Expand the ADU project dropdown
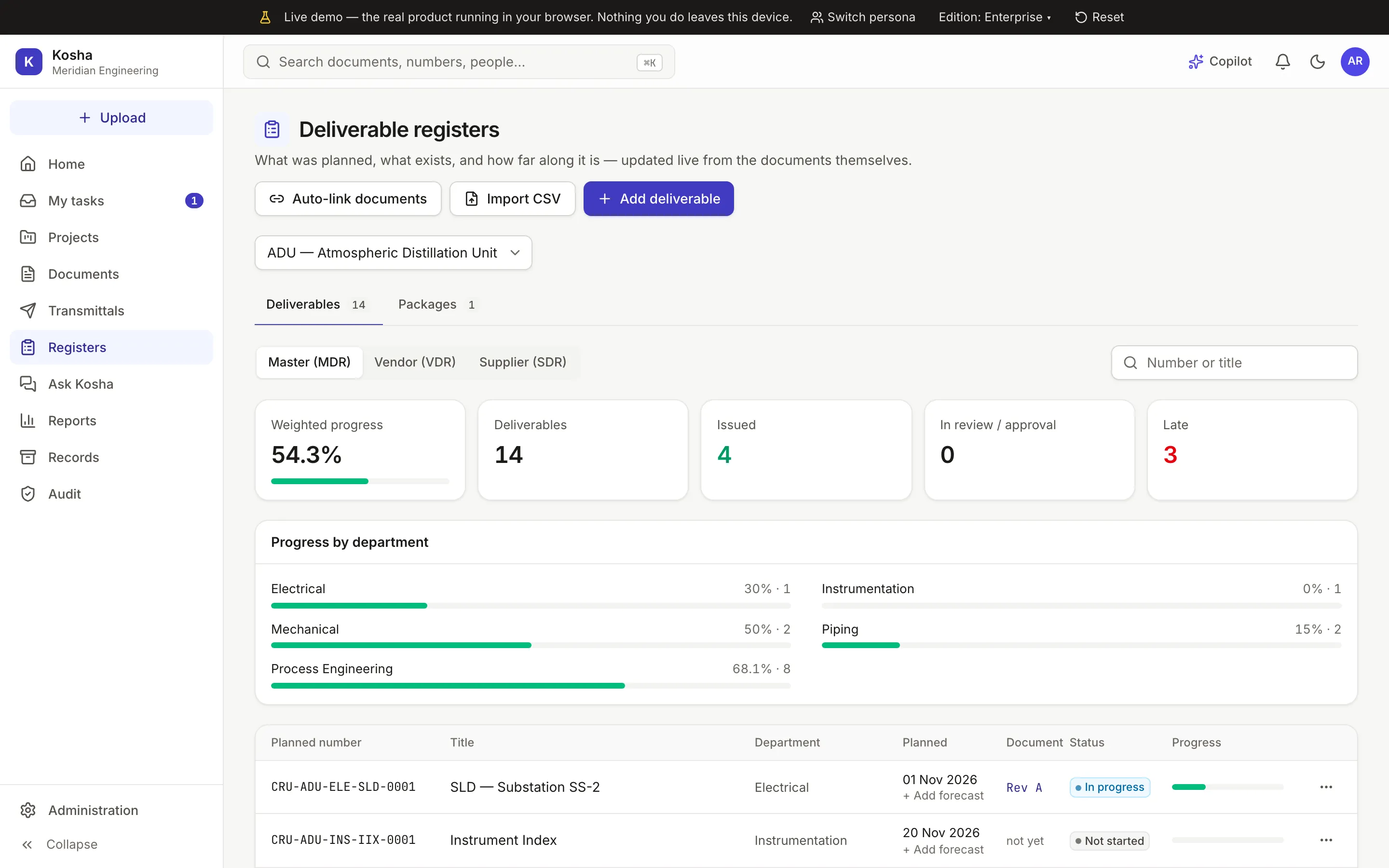Screen dimensions: 1389x868 (x=393, y=253)
